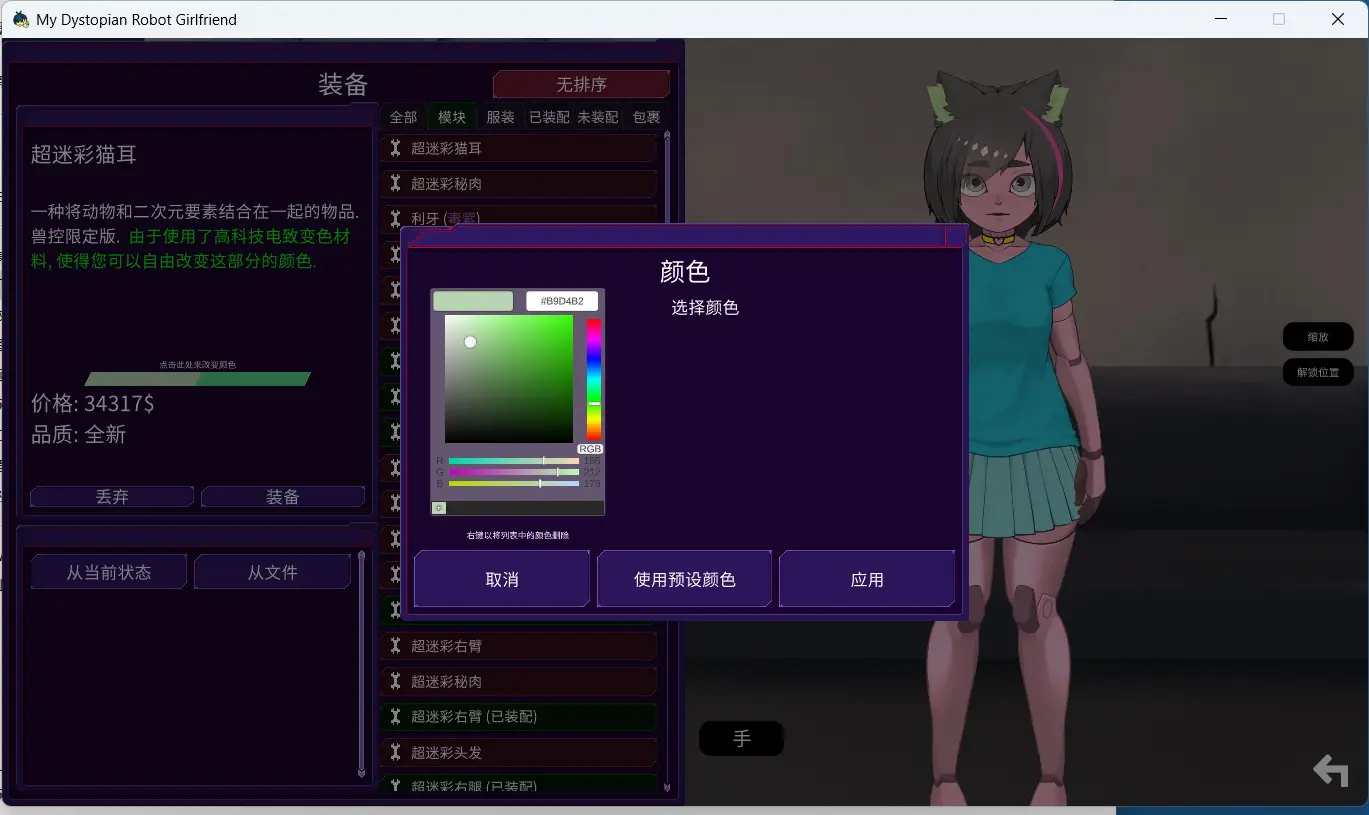This screenshot has height=815, width=1369.
Task: Adjust the B channel slider
Action: click(514, 483)
